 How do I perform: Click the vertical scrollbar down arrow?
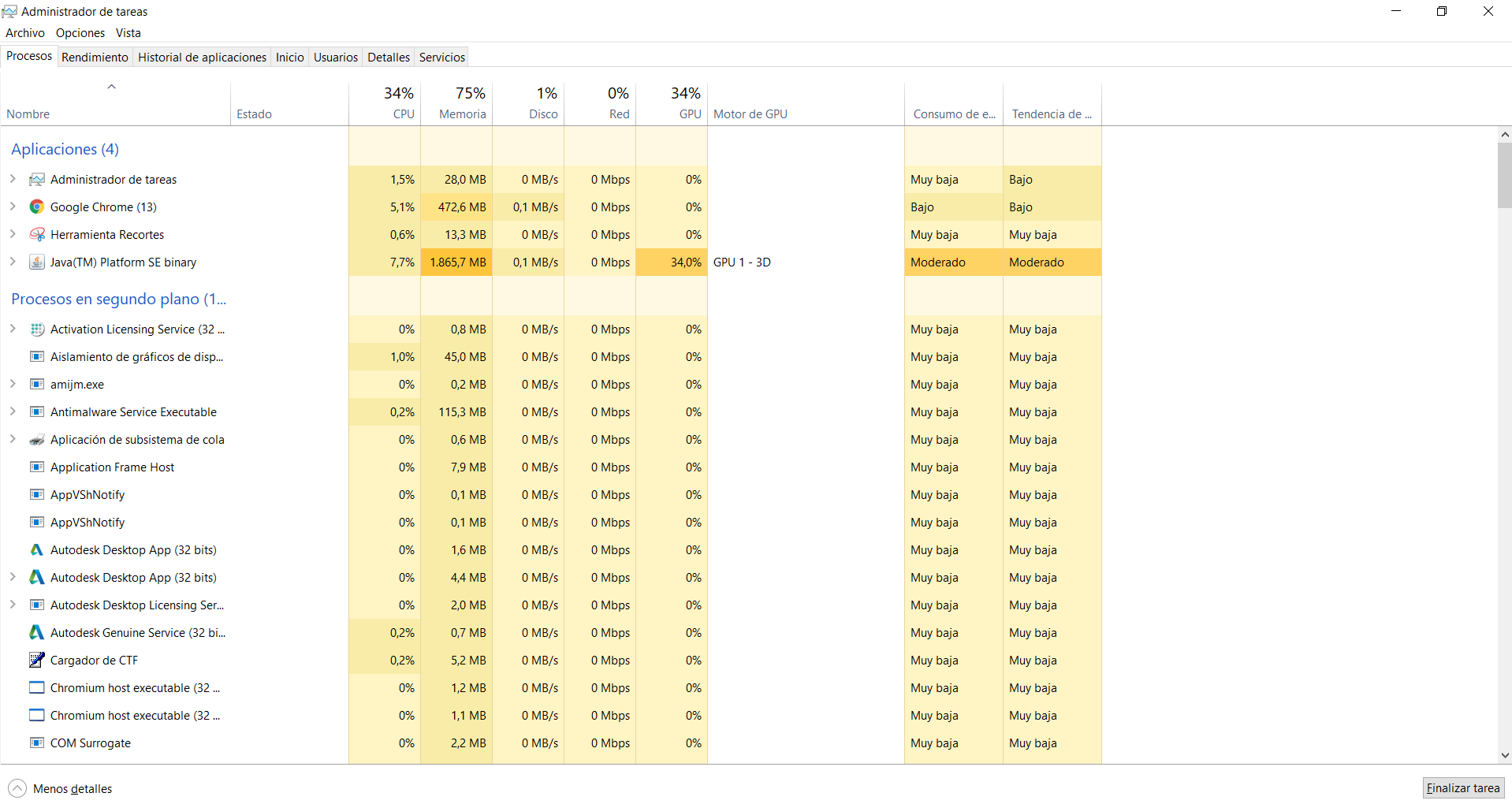tap(1505, 755)
